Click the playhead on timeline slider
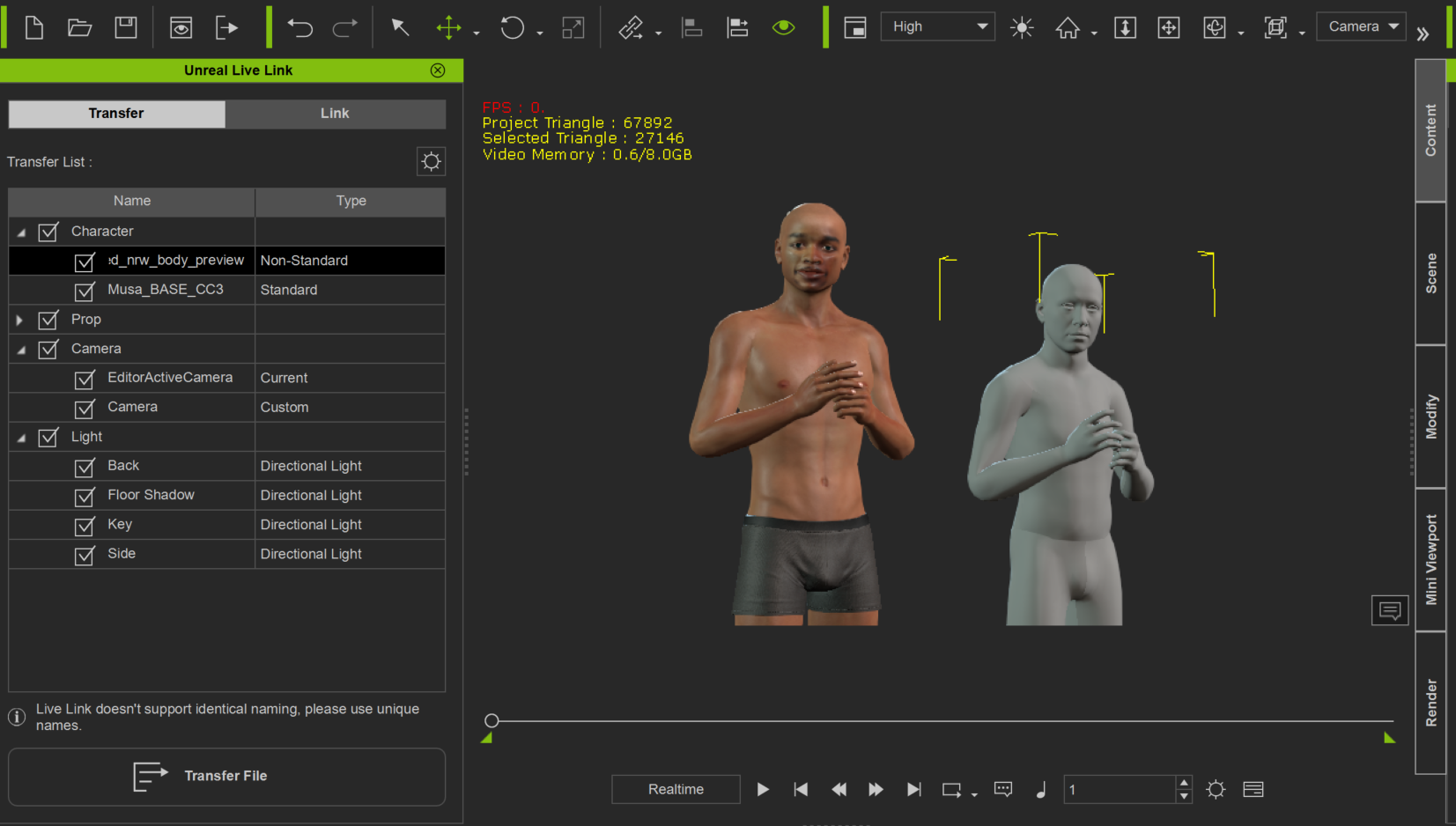 click(491, 720)
